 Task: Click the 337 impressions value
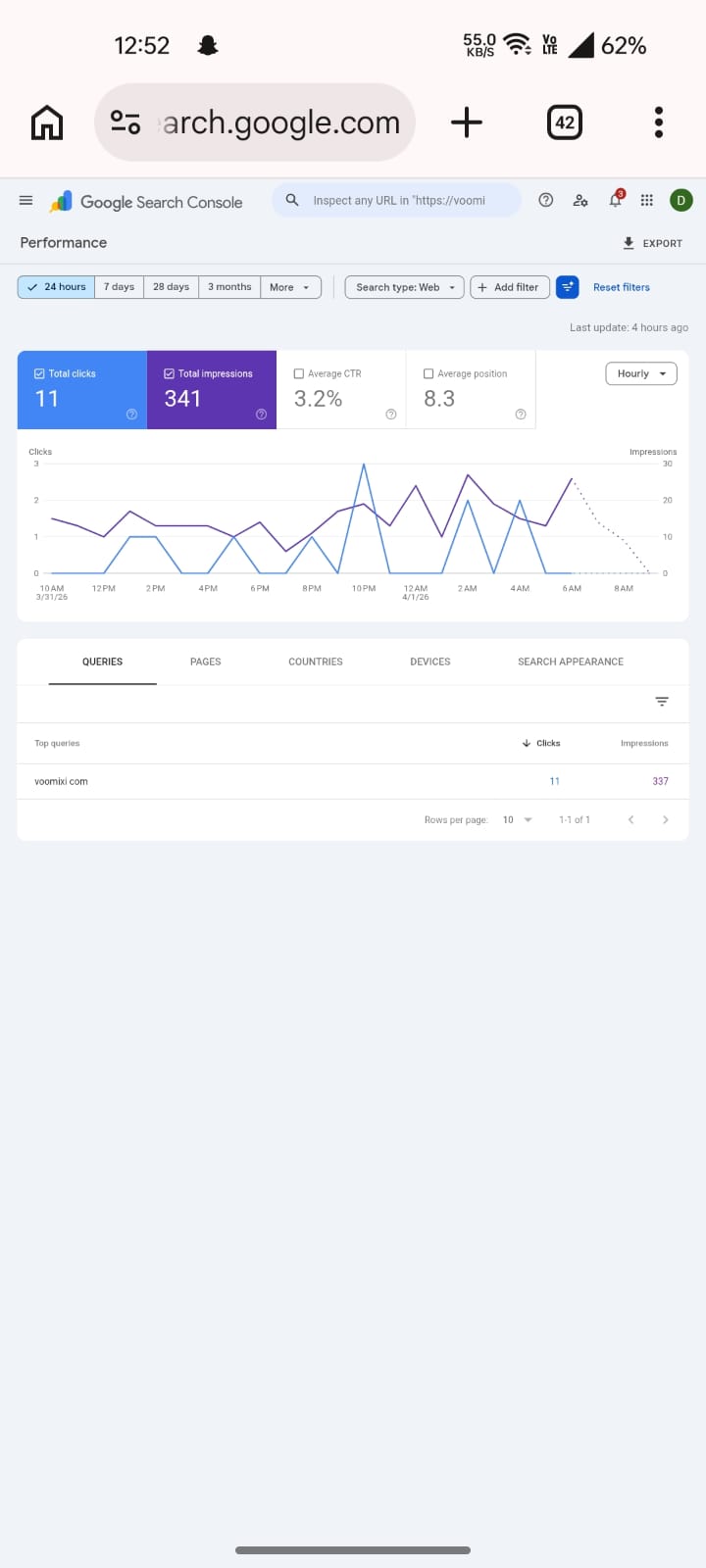[x=660, y=781]
